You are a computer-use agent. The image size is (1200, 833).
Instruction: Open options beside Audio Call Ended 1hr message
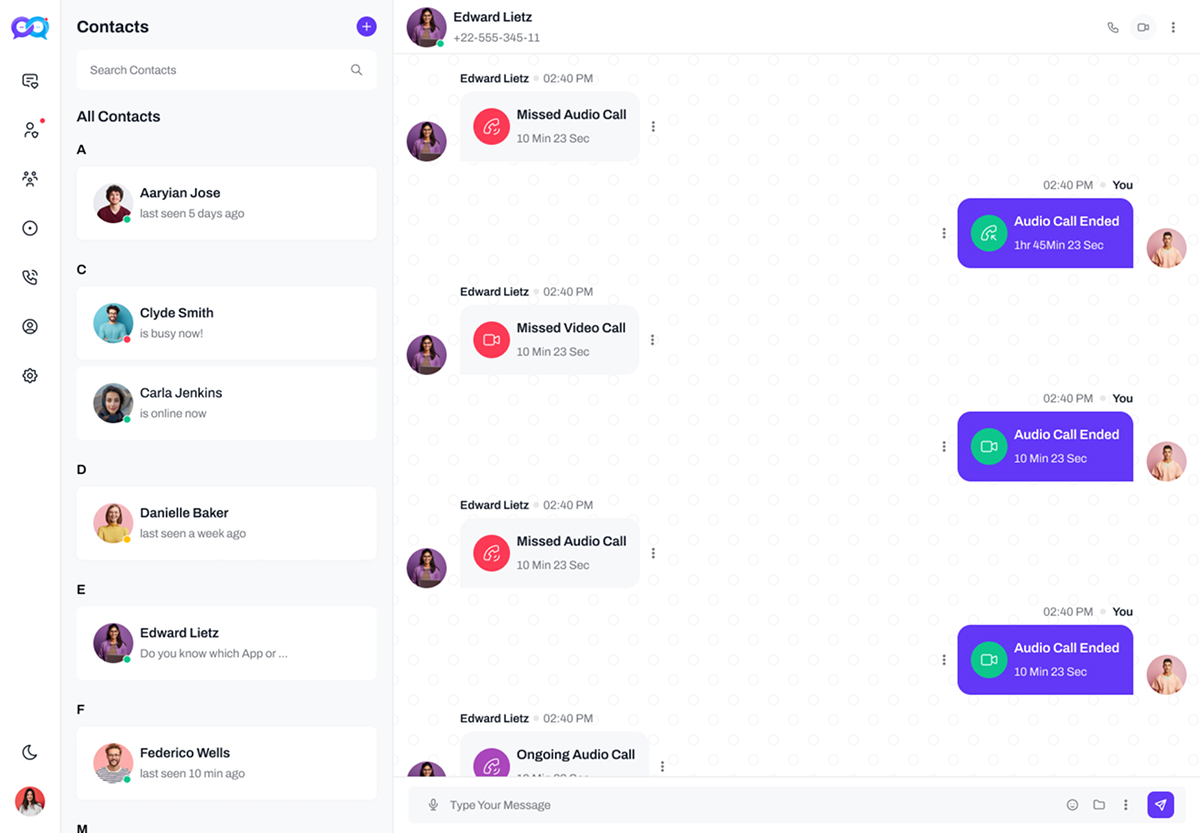[944, 233]
